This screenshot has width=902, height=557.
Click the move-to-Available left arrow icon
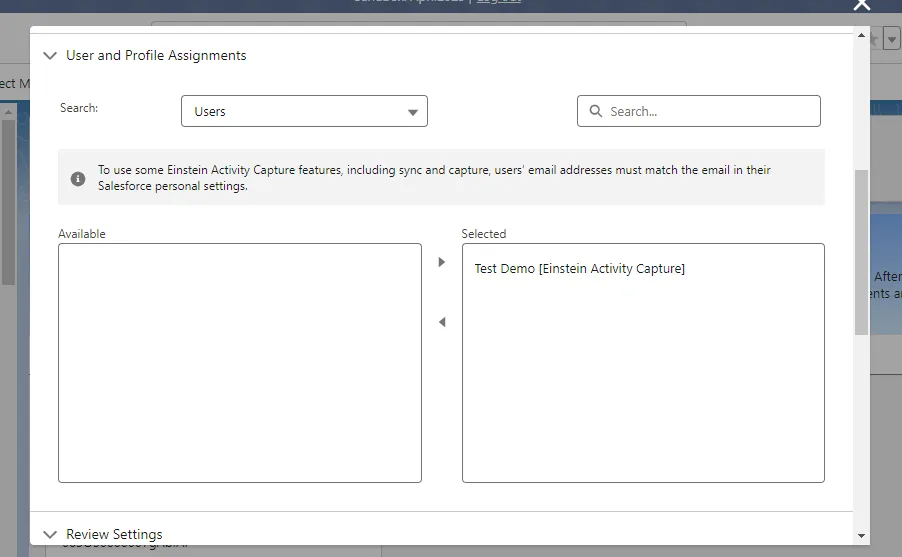[x=442, y=322]
